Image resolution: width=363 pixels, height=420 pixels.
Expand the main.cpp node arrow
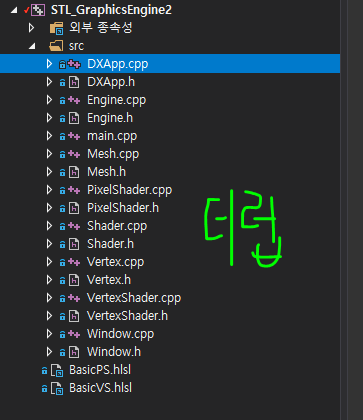(49, 136)
